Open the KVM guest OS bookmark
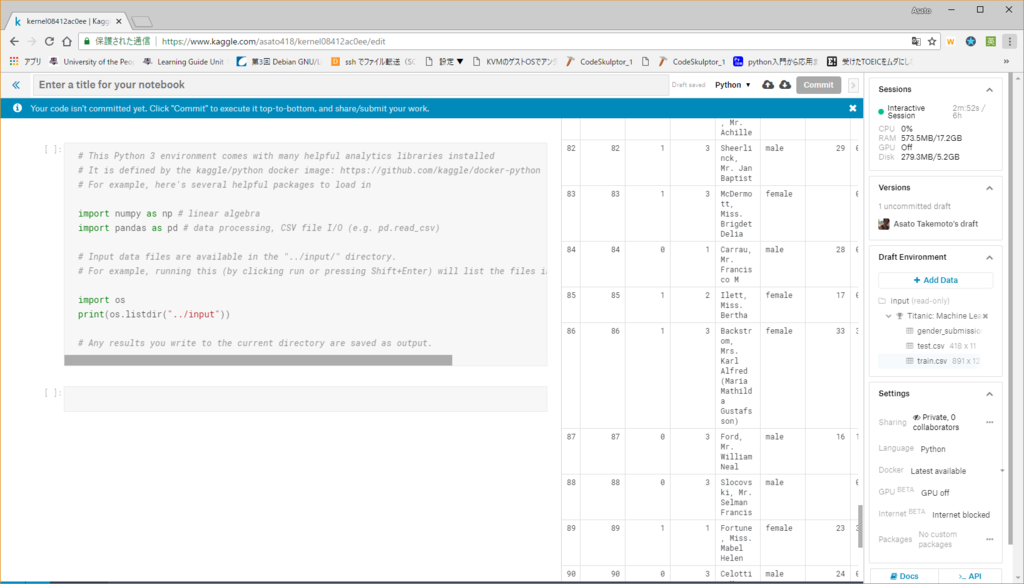 [x=515, y=61]
